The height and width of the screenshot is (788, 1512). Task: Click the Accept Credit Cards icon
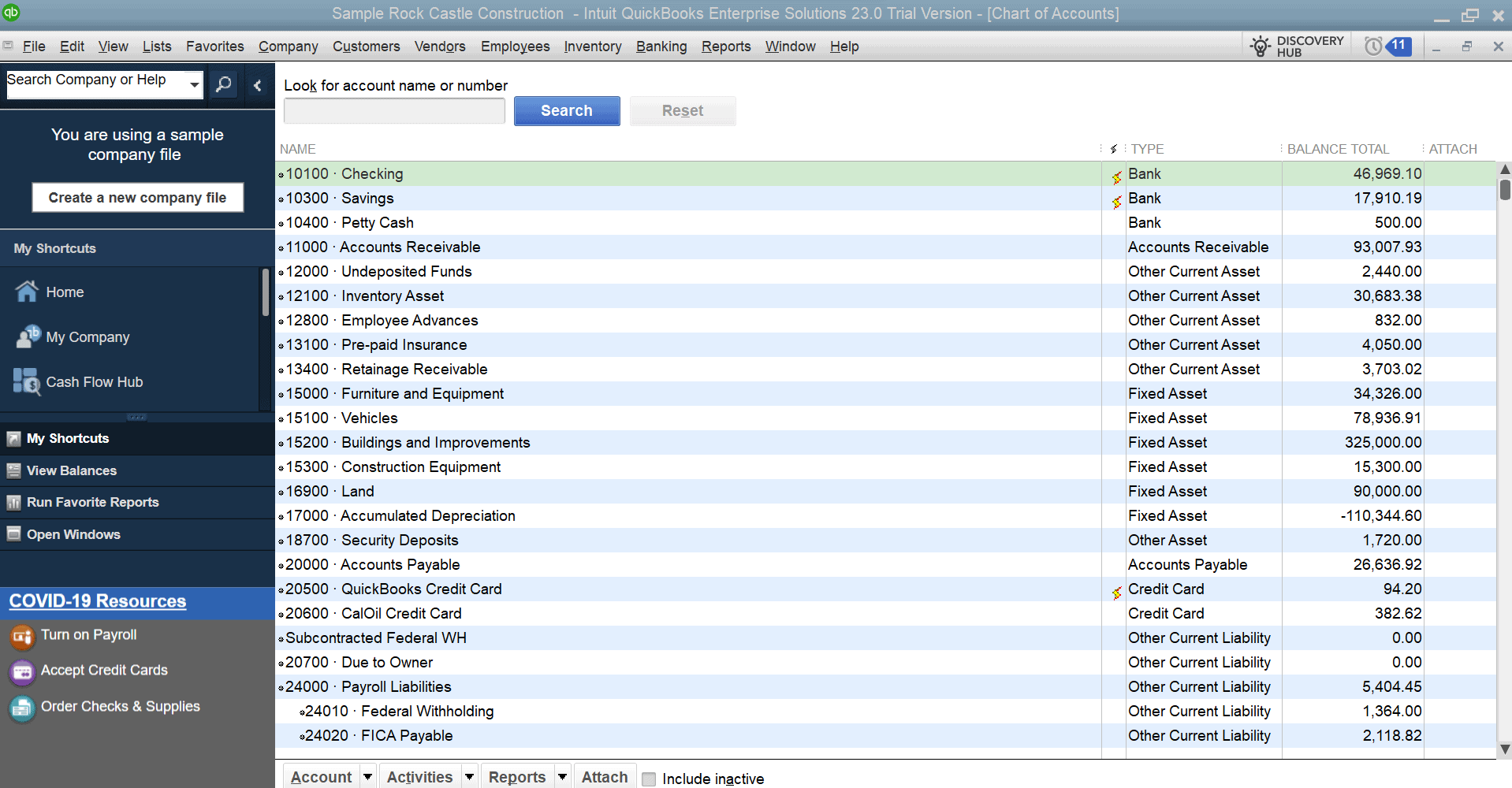point(22,671)
